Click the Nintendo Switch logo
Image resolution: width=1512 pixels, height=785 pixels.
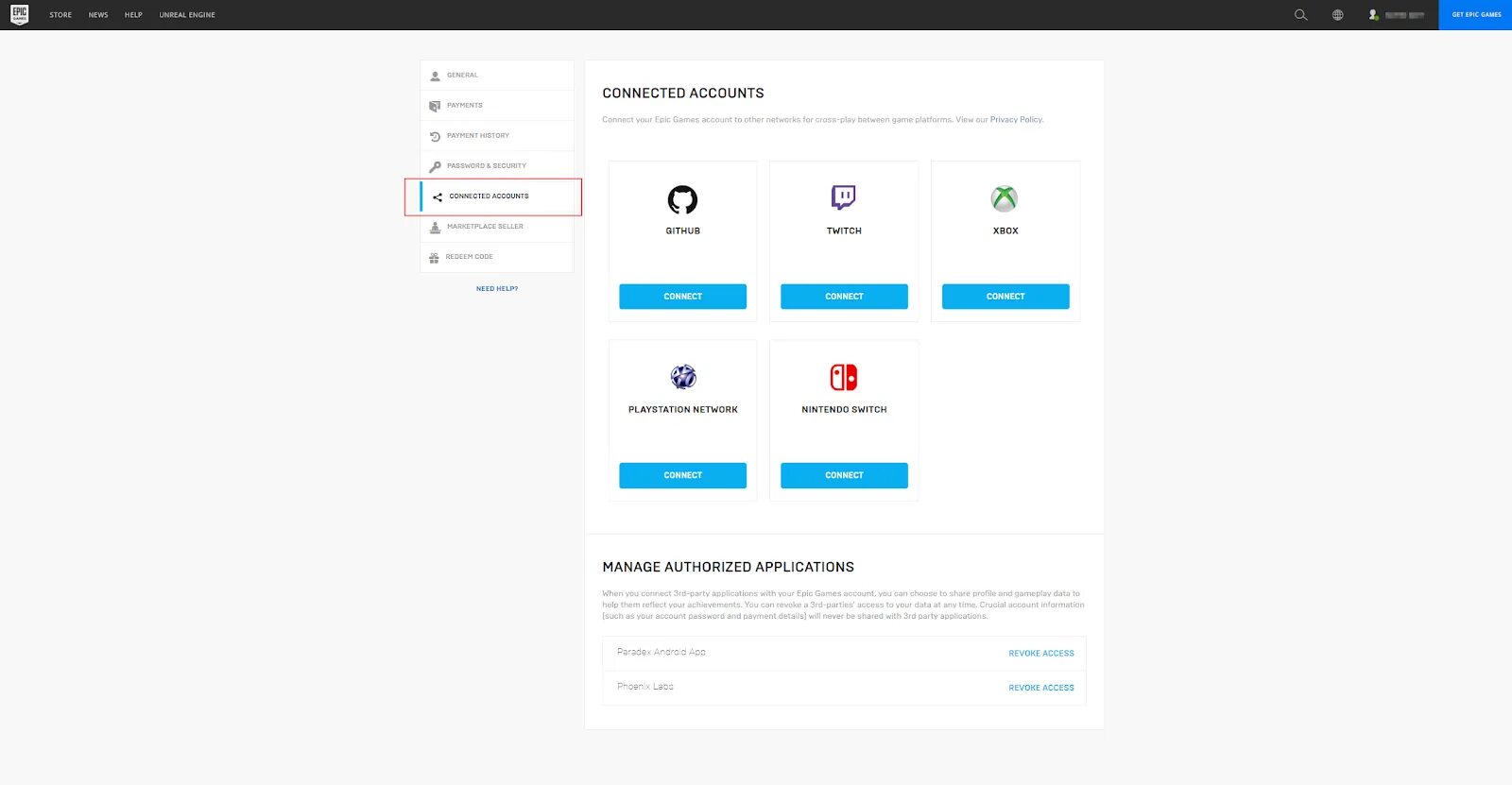click(x=844, y=377)
